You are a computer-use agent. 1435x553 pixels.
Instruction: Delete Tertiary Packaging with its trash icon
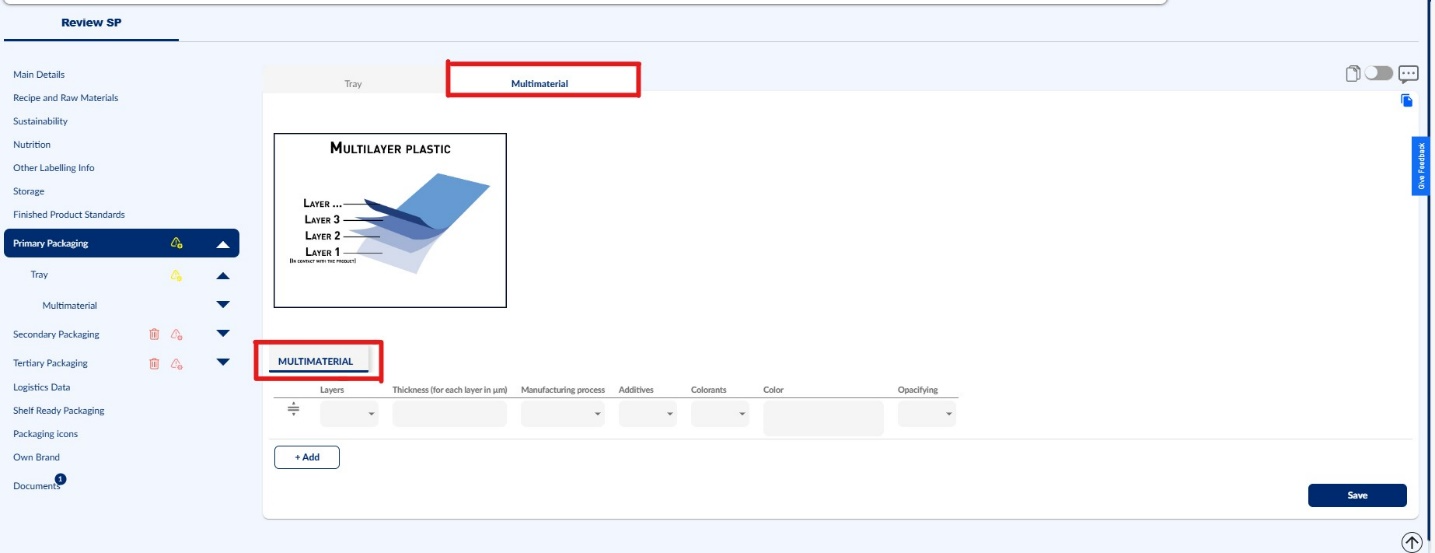[154, 363]
